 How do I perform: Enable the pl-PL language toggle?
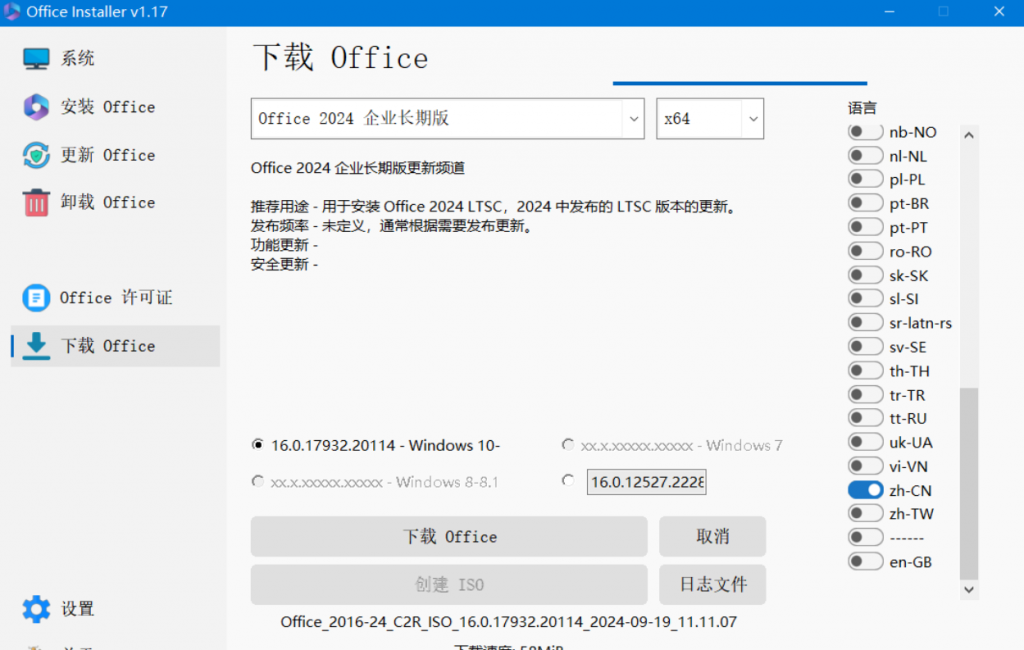865,179
